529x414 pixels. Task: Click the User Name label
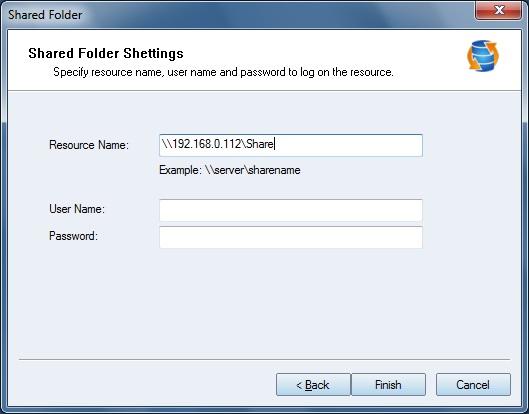click(x=77, y=209)
